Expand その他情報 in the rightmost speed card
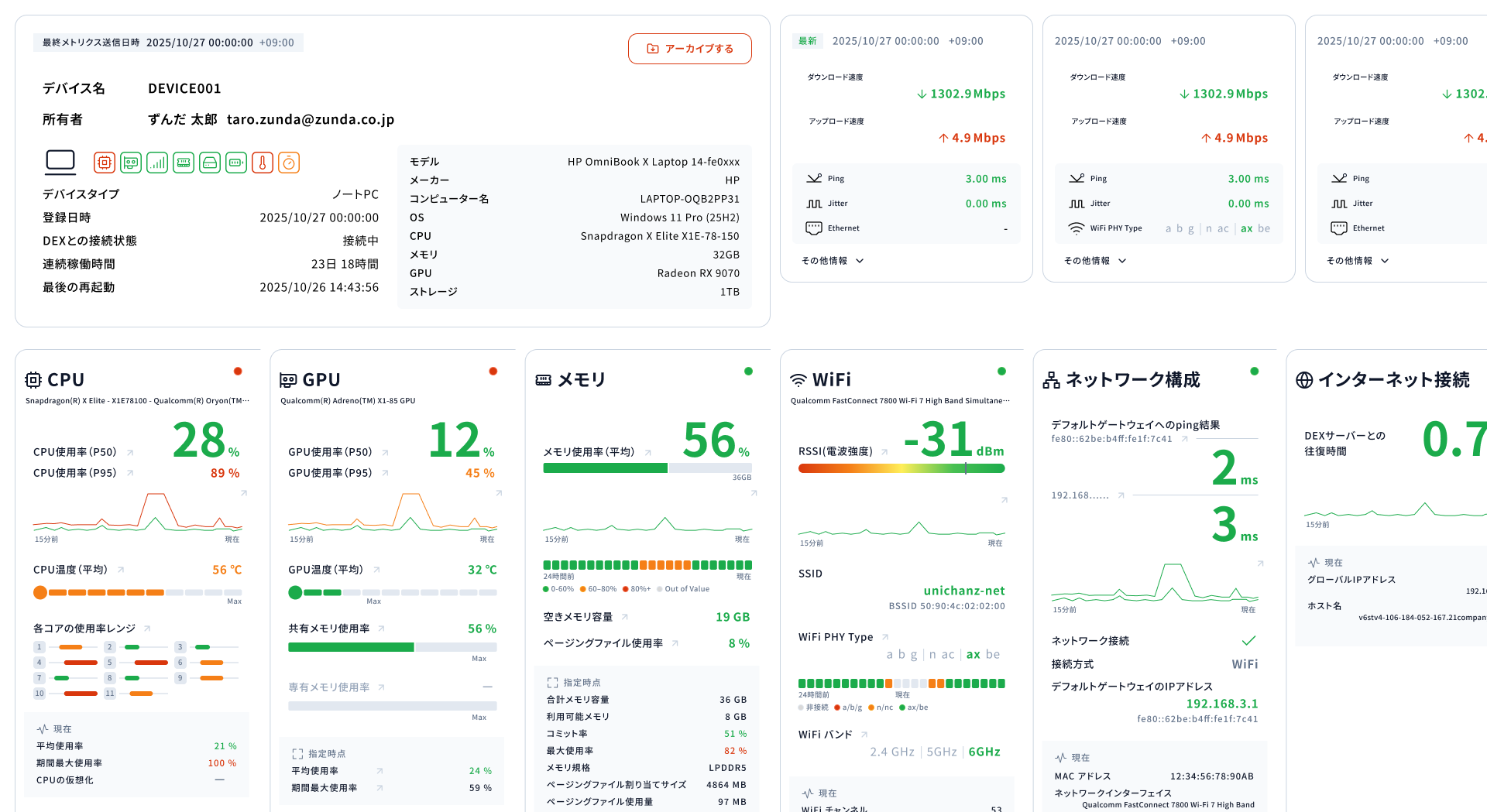 tap(1358, 261)
